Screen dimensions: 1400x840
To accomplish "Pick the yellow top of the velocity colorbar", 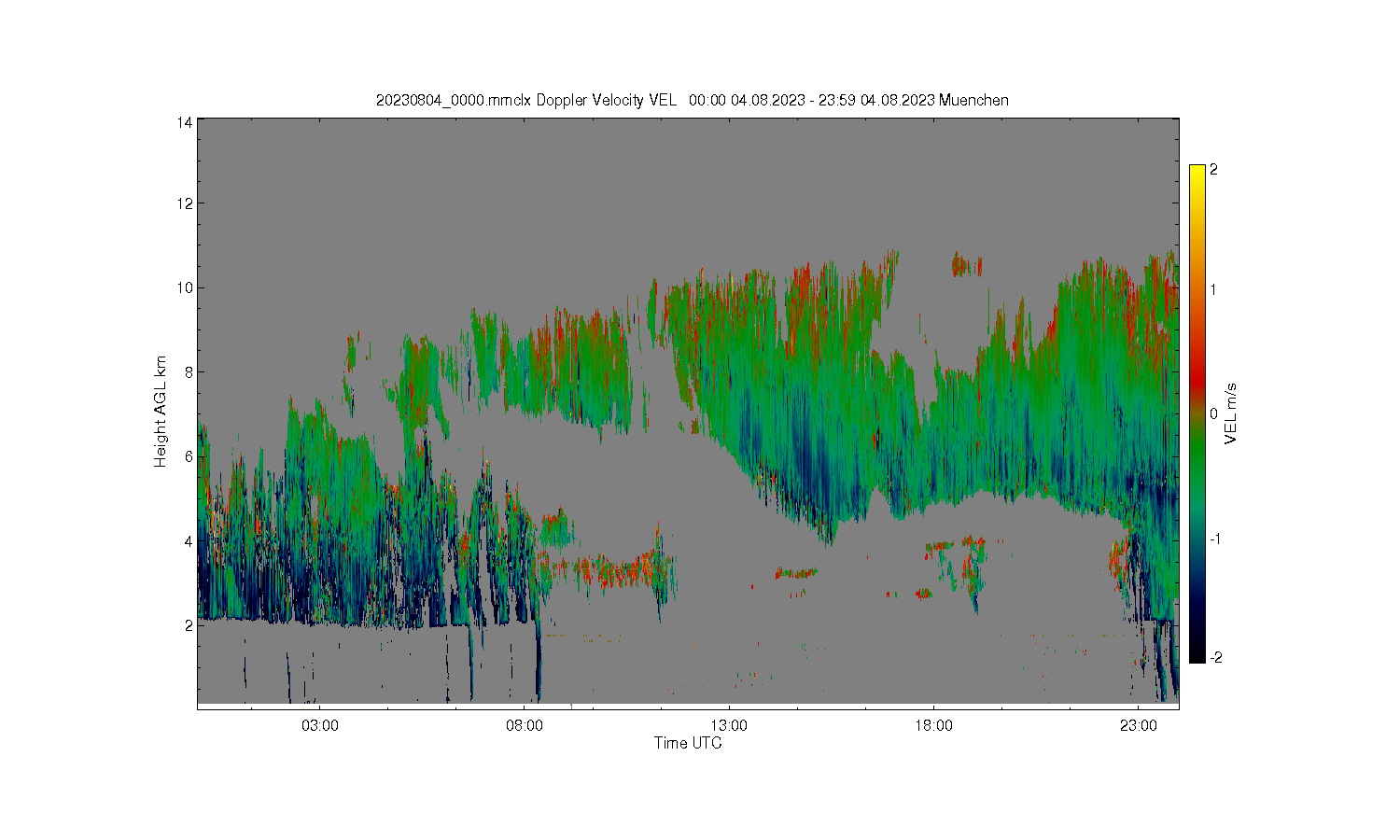I will (x=1197, y=177).
